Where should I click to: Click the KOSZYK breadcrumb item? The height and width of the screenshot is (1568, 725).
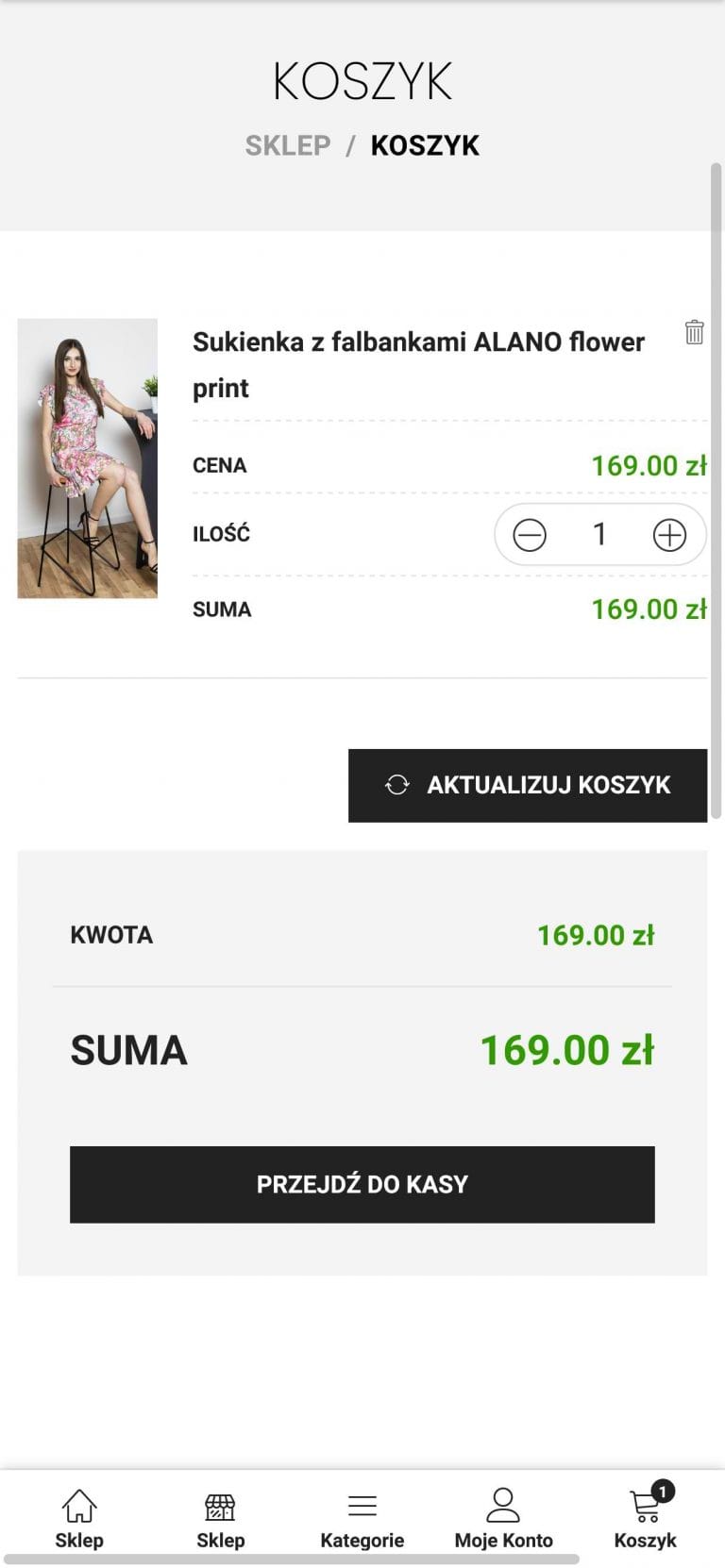coord(425,145)
